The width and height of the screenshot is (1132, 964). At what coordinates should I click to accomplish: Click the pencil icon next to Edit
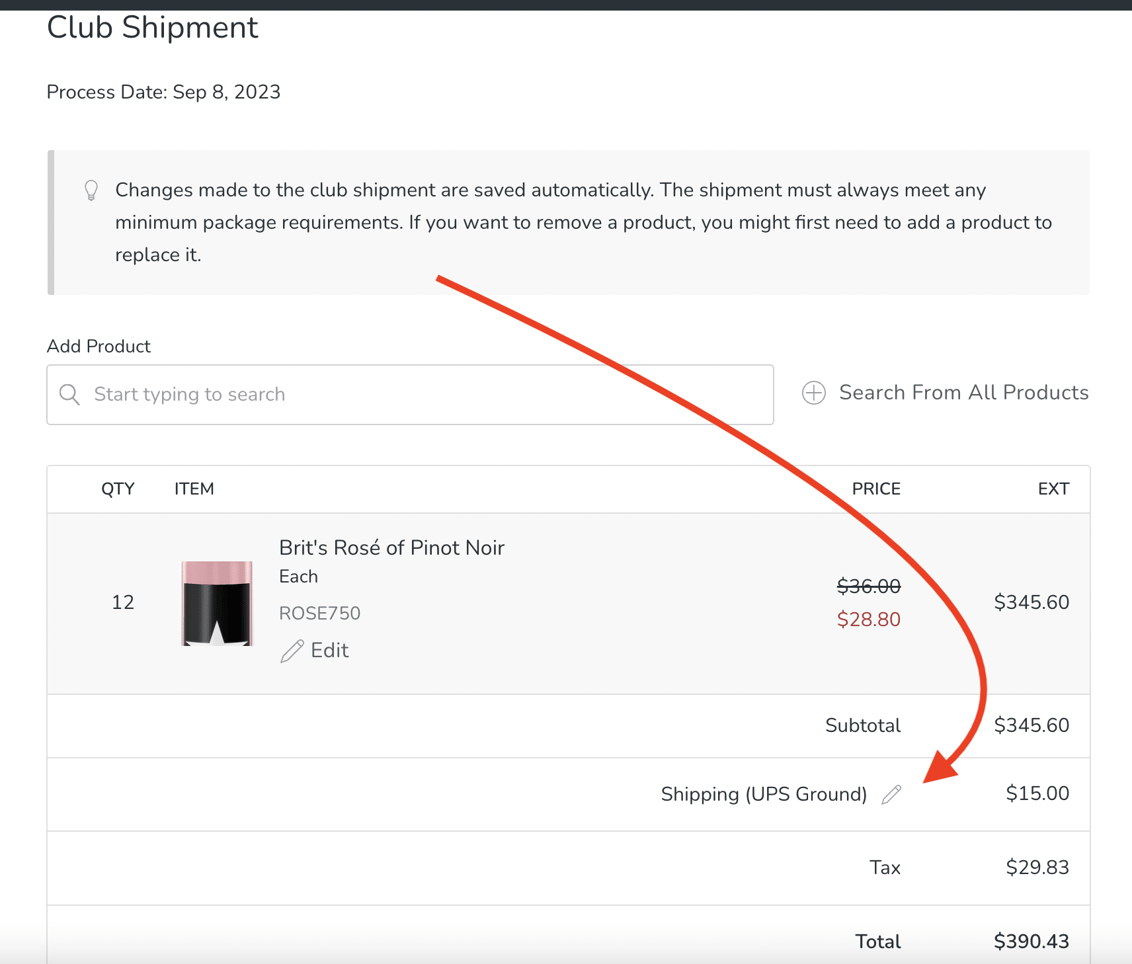290,650
